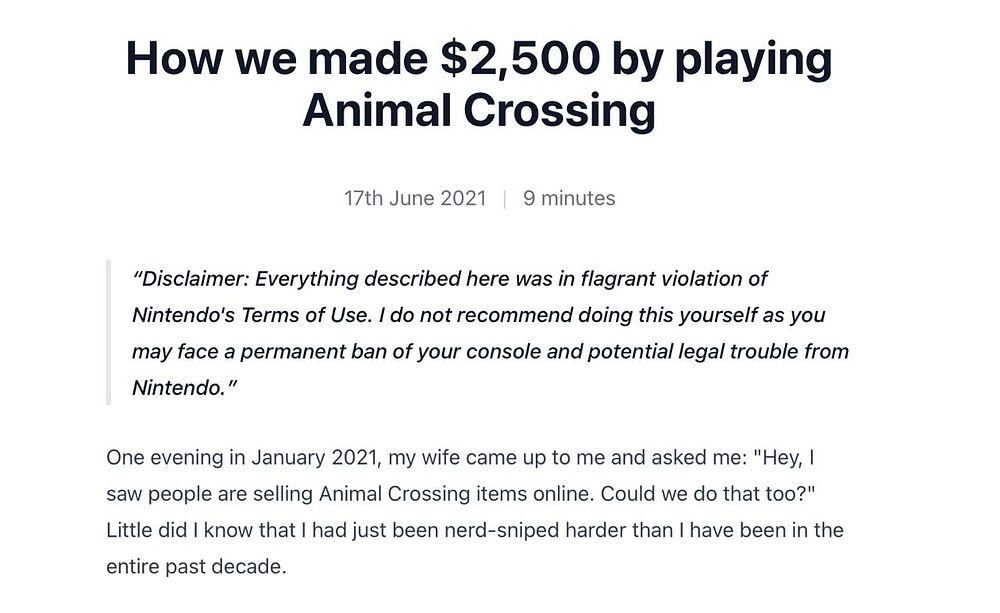
Task: Click the closing "Nintendo." at the quote's end
Action: coord(176,388)
